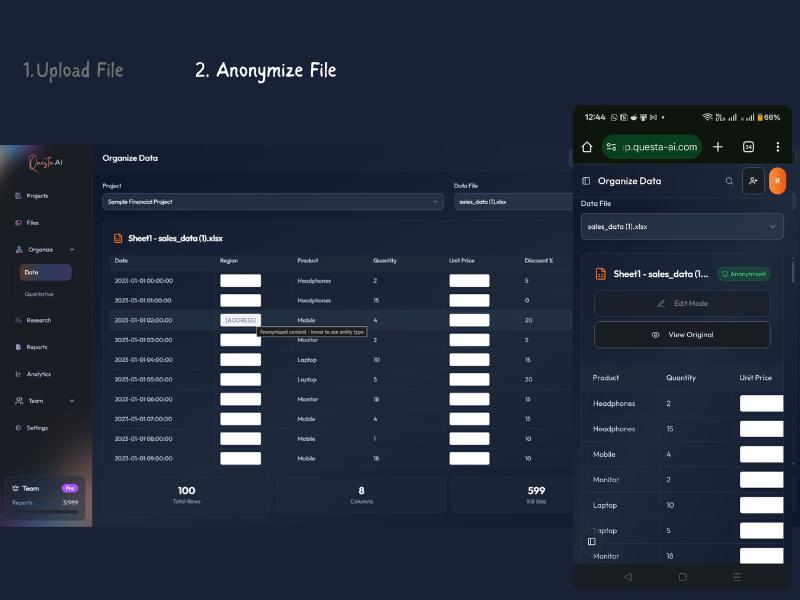The image size is (800, 600).
Task: Toggle sidebar icon left of Organize Data title
Action: coord(586,181)
